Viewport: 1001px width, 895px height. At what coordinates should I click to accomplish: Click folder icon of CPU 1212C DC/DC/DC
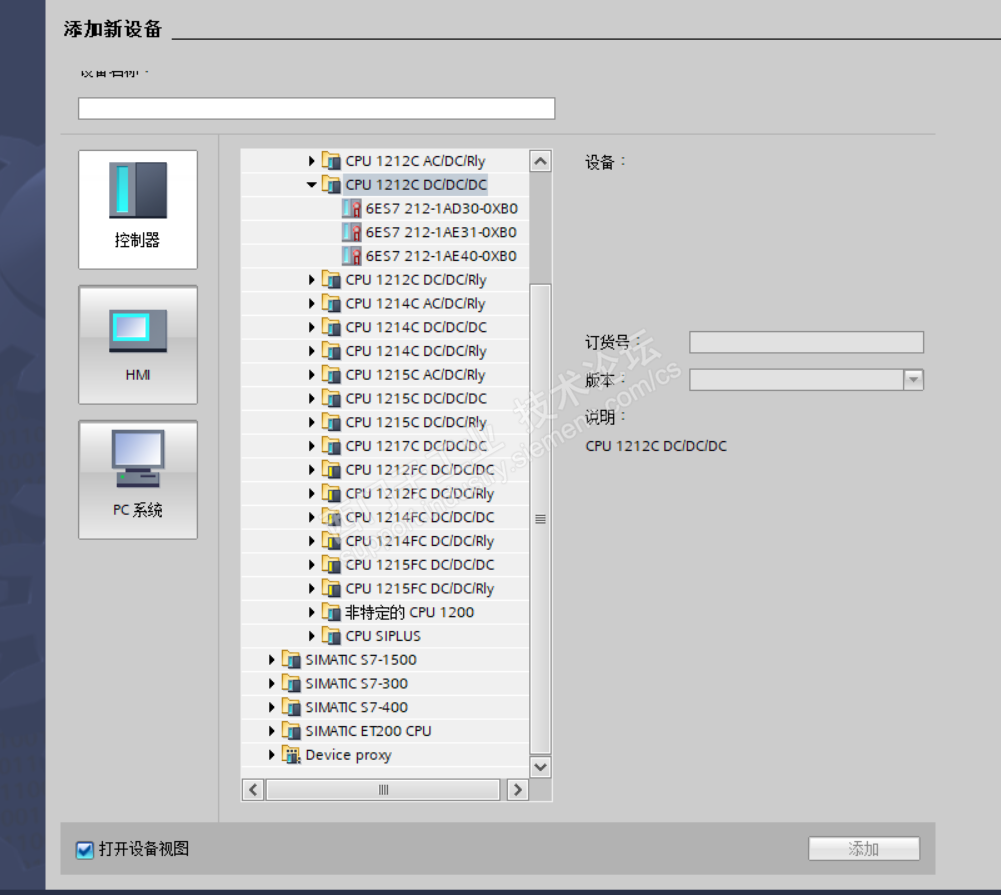pos(331,184)
